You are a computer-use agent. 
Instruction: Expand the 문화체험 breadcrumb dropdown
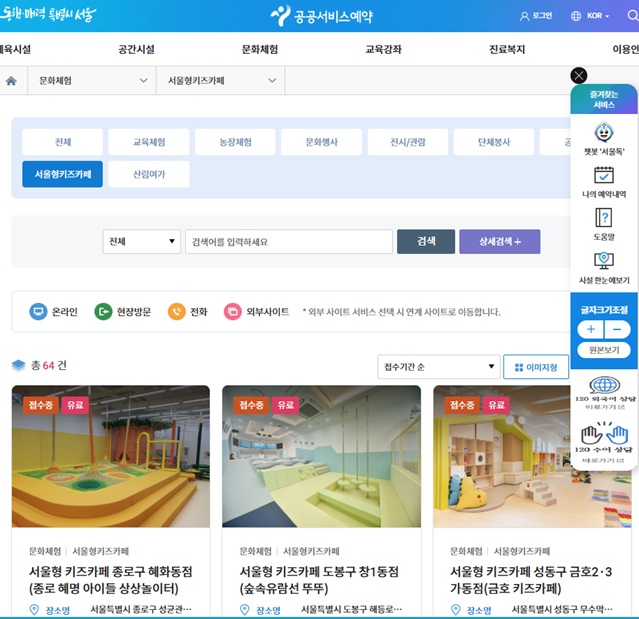pos(92,81)
